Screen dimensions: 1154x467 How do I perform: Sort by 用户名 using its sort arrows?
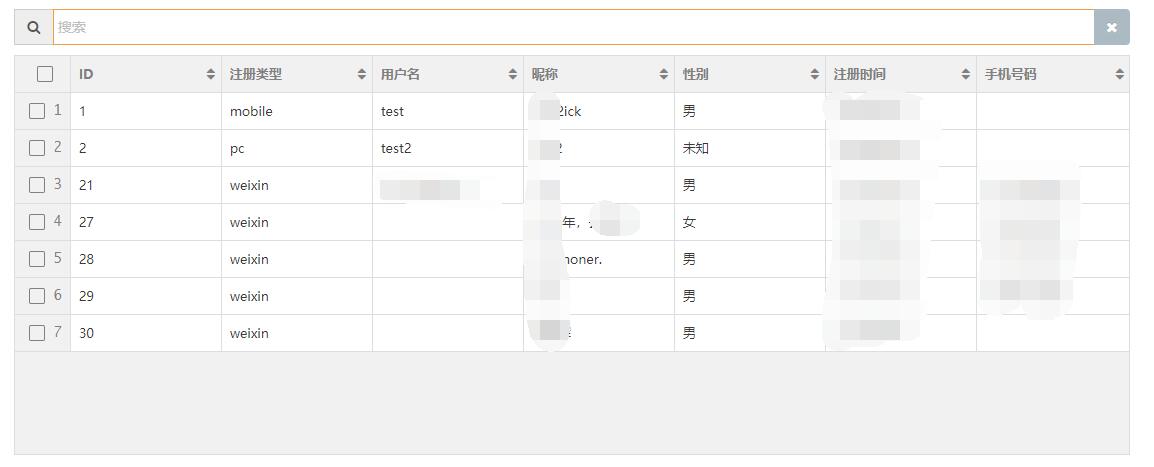click(512, 74)
